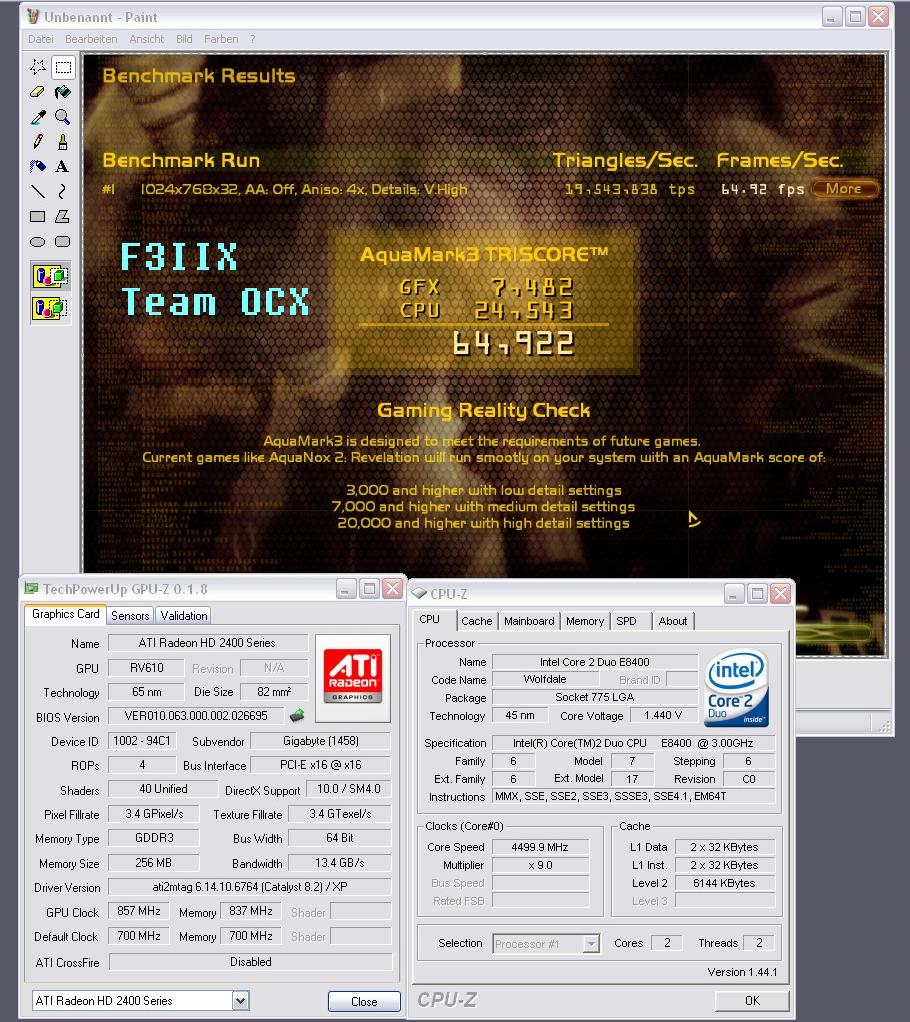
Task: Pick the Eraser tool in Paint
Action: 38,92
